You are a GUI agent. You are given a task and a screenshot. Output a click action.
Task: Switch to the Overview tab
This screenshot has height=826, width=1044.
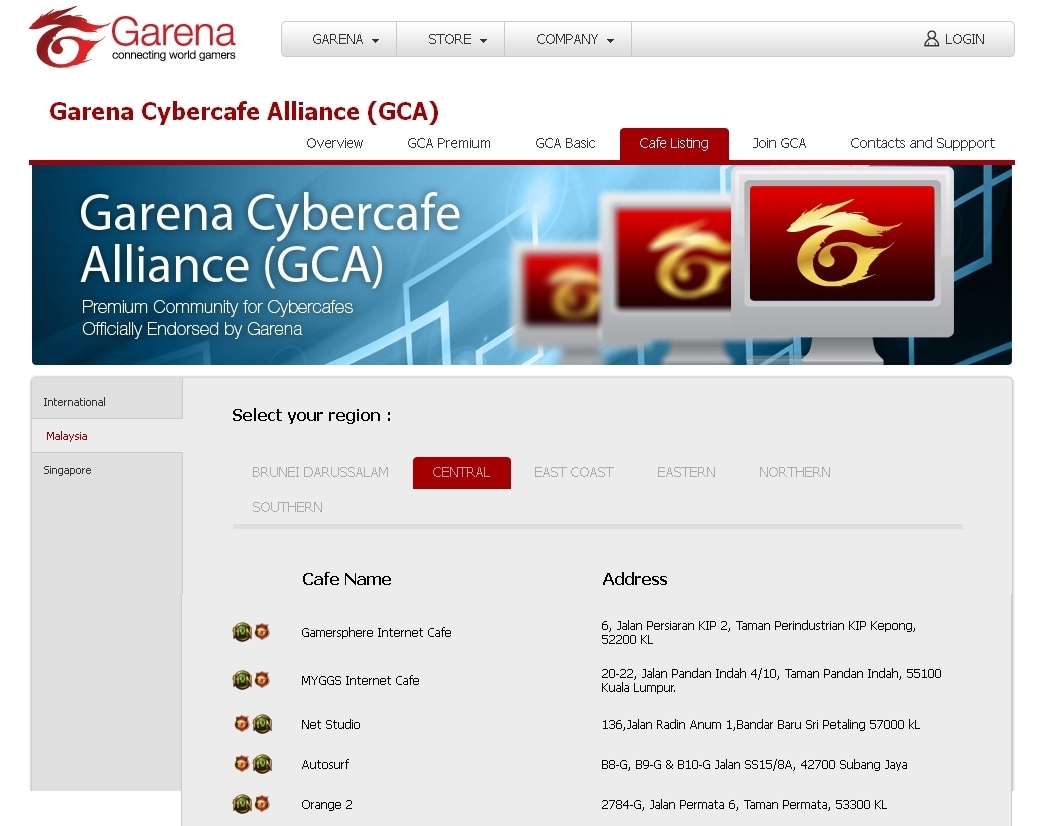(x=334, y=143)
